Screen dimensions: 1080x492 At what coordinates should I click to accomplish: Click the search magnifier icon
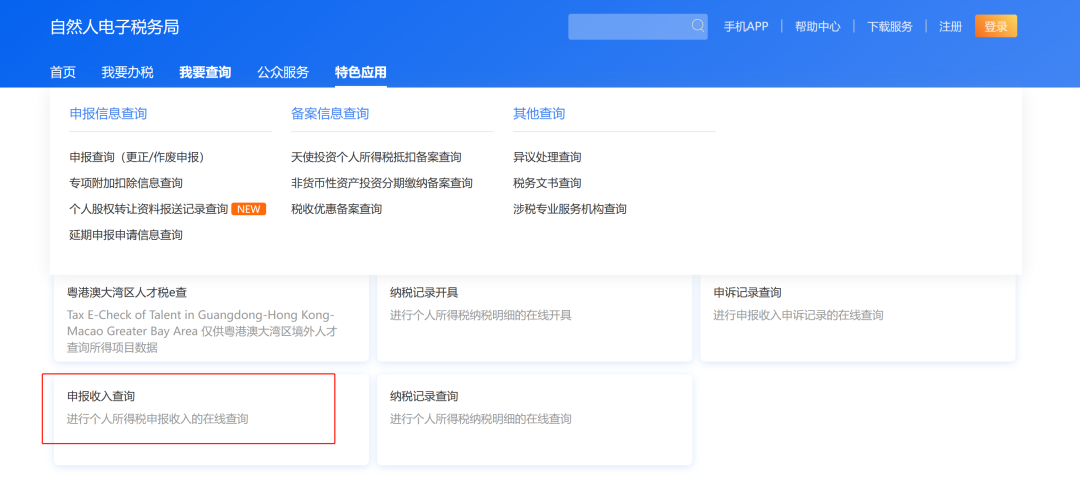click(698, 26)
